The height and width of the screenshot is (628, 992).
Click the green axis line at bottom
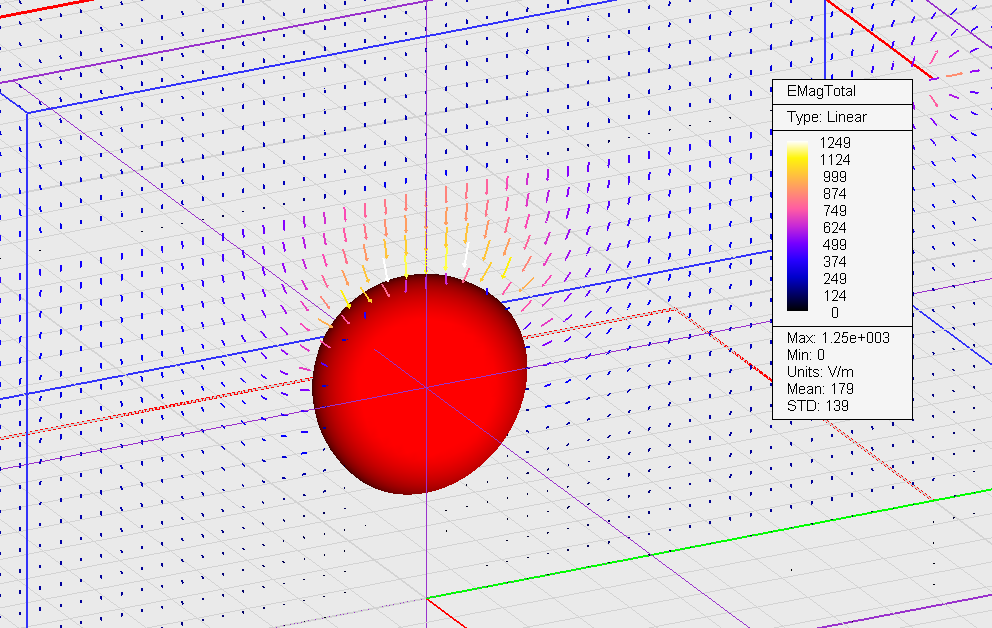click(700, 548)
